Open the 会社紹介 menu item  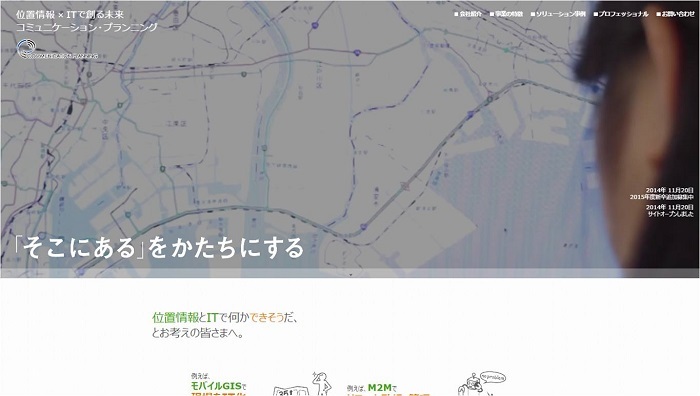tap(468, 14)
